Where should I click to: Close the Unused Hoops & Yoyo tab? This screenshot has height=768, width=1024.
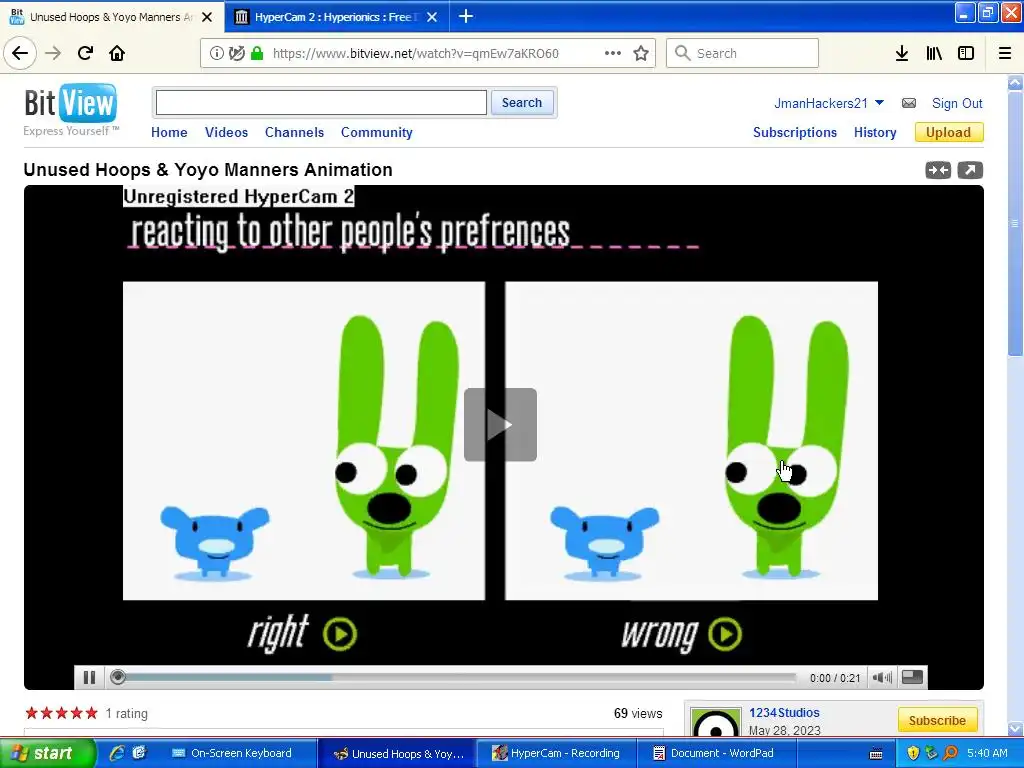tap(207, 17)
